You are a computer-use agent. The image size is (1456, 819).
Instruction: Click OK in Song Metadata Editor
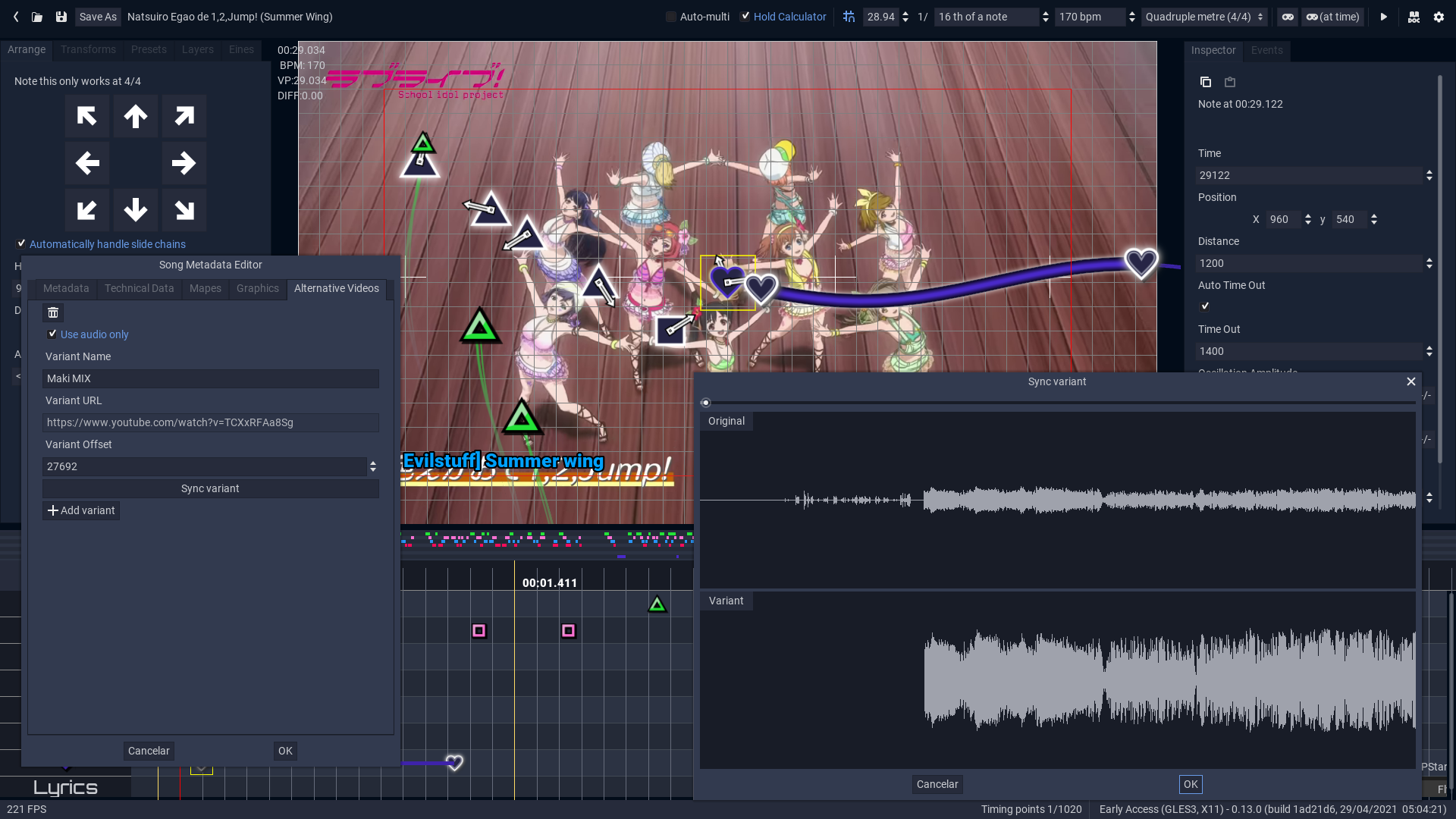point(285,751)
